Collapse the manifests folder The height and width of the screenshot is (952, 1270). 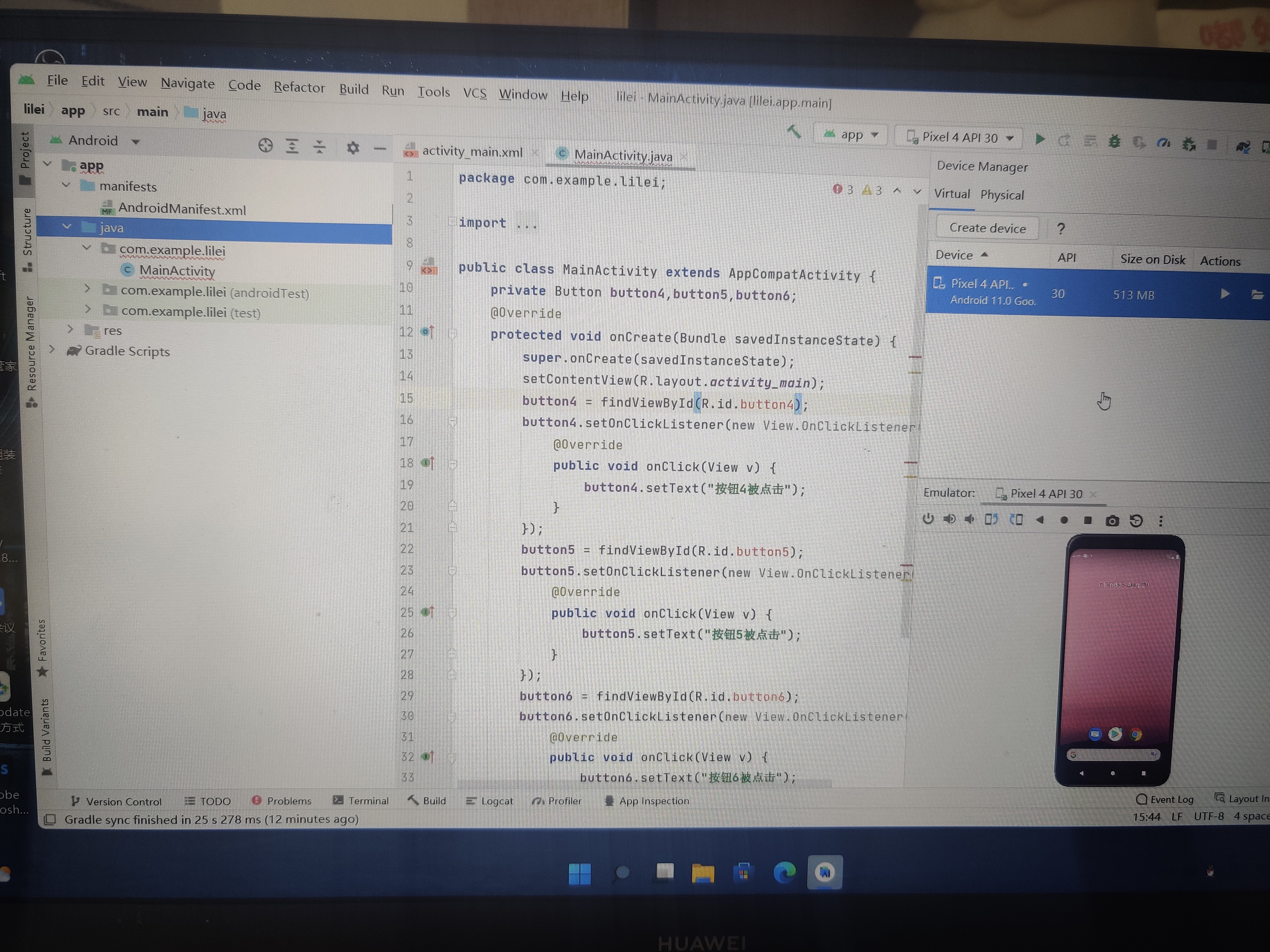[67, 185]
